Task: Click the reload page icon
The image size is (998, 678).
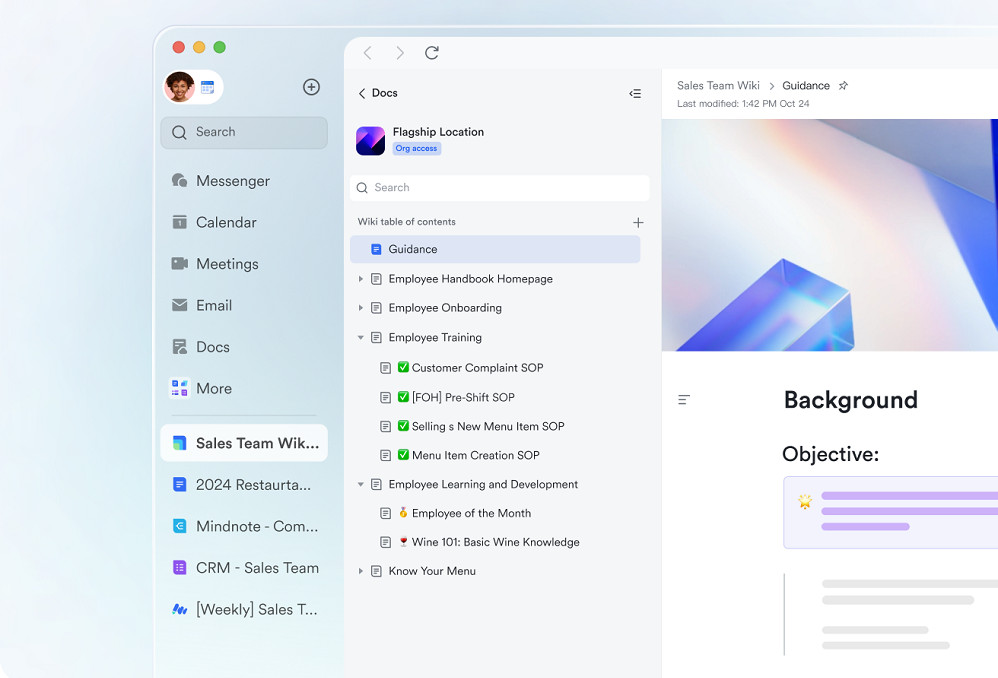Action: (x=431, y=53)
